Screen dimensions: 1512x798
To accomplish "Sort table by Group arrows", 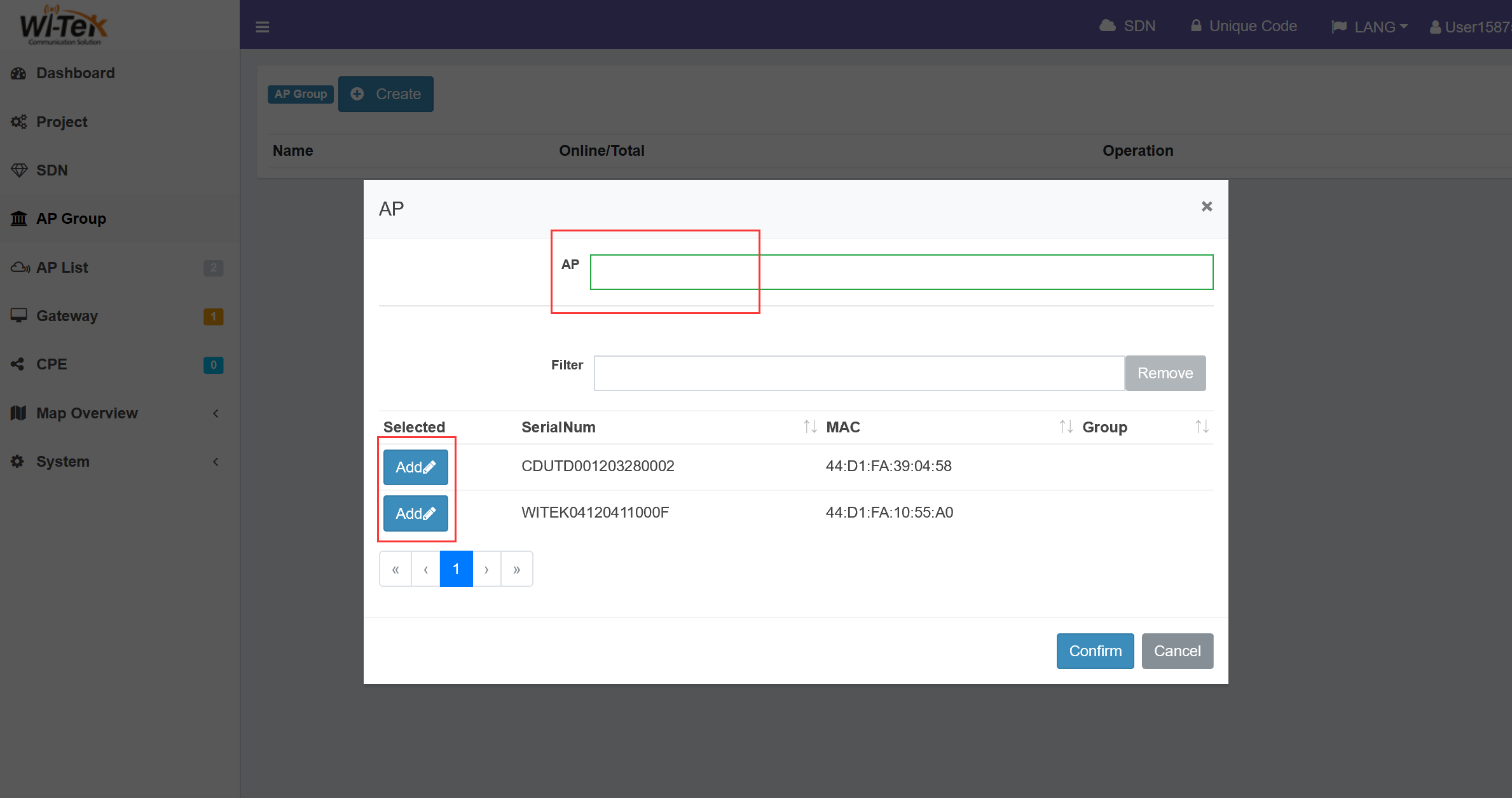I will [x=1201, y=427].
